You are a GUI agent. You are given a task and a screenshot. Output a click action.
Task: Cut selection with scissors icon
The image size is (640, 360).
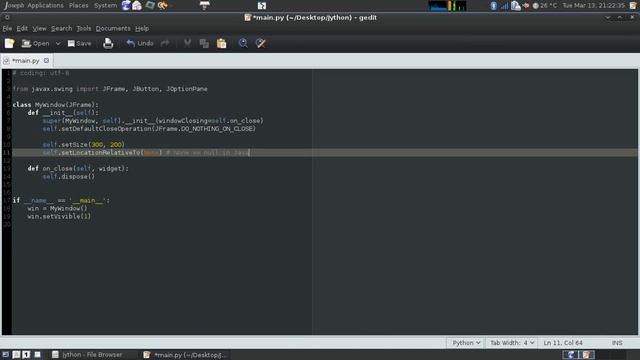[x=187, y=43]
